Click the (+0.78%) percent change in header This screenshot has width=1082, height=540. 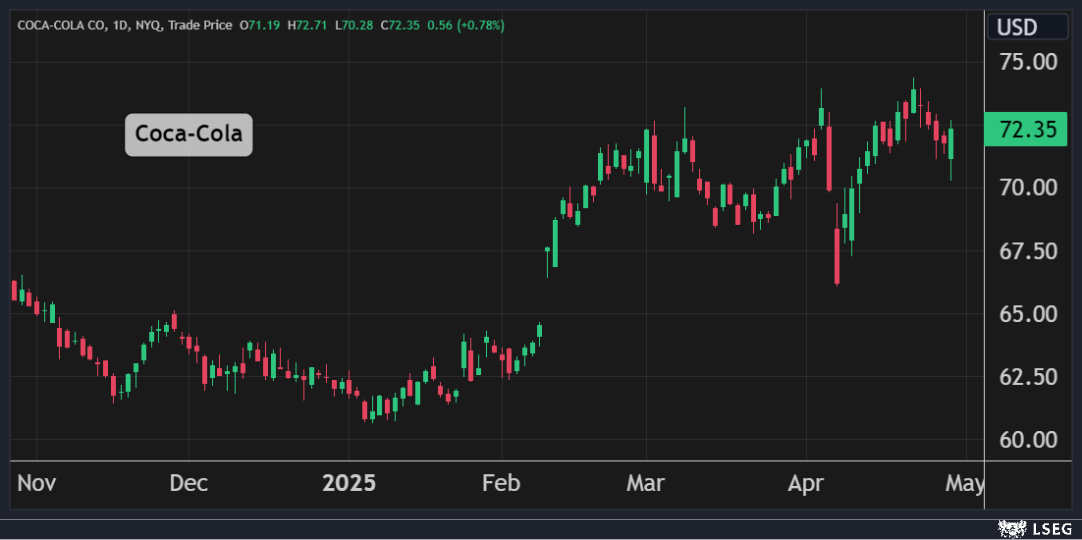[480, 24]
